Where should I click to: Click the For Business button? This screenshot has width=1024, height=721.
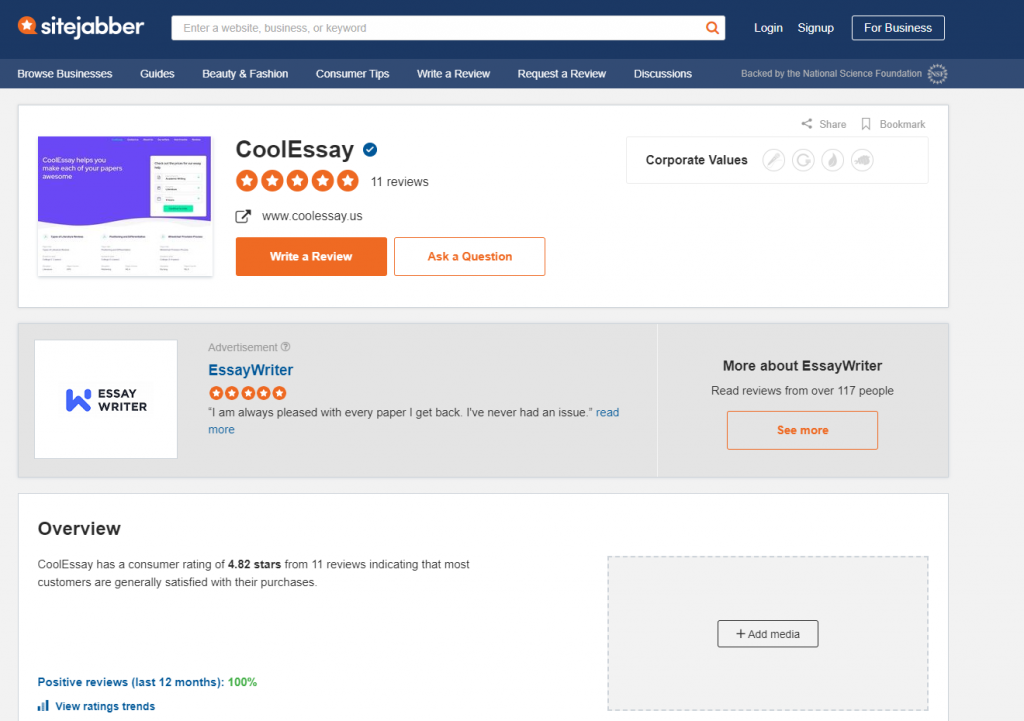pos(898,27)
